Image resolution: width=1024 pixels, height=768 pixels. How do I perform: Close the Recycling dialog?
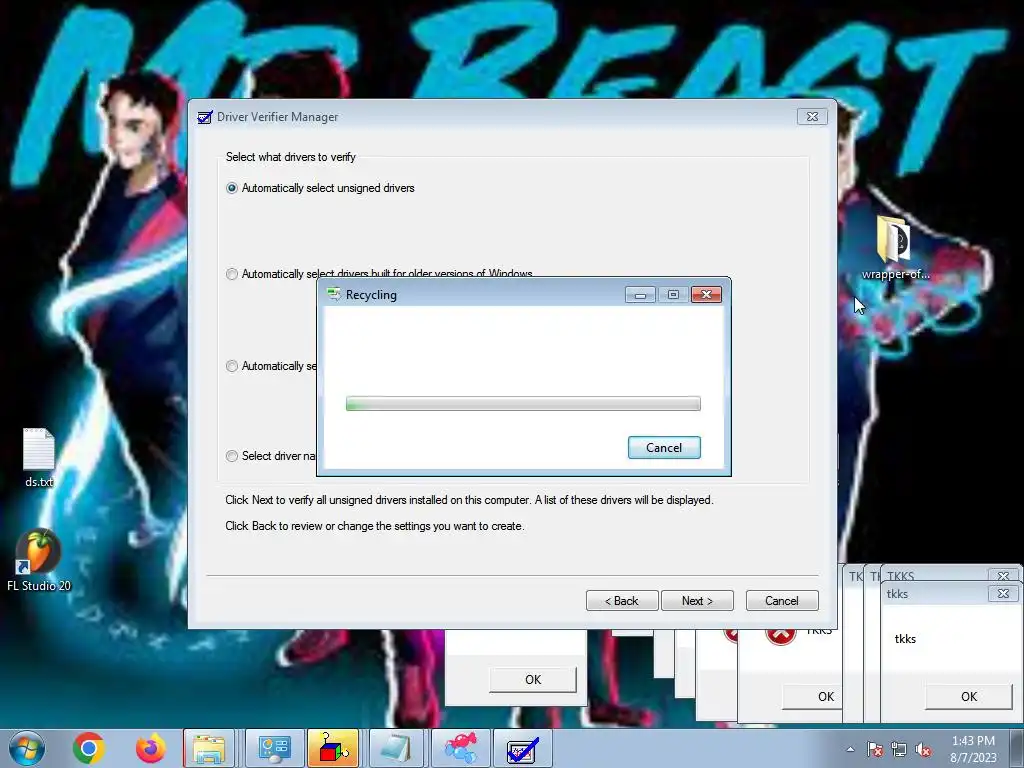706,295
